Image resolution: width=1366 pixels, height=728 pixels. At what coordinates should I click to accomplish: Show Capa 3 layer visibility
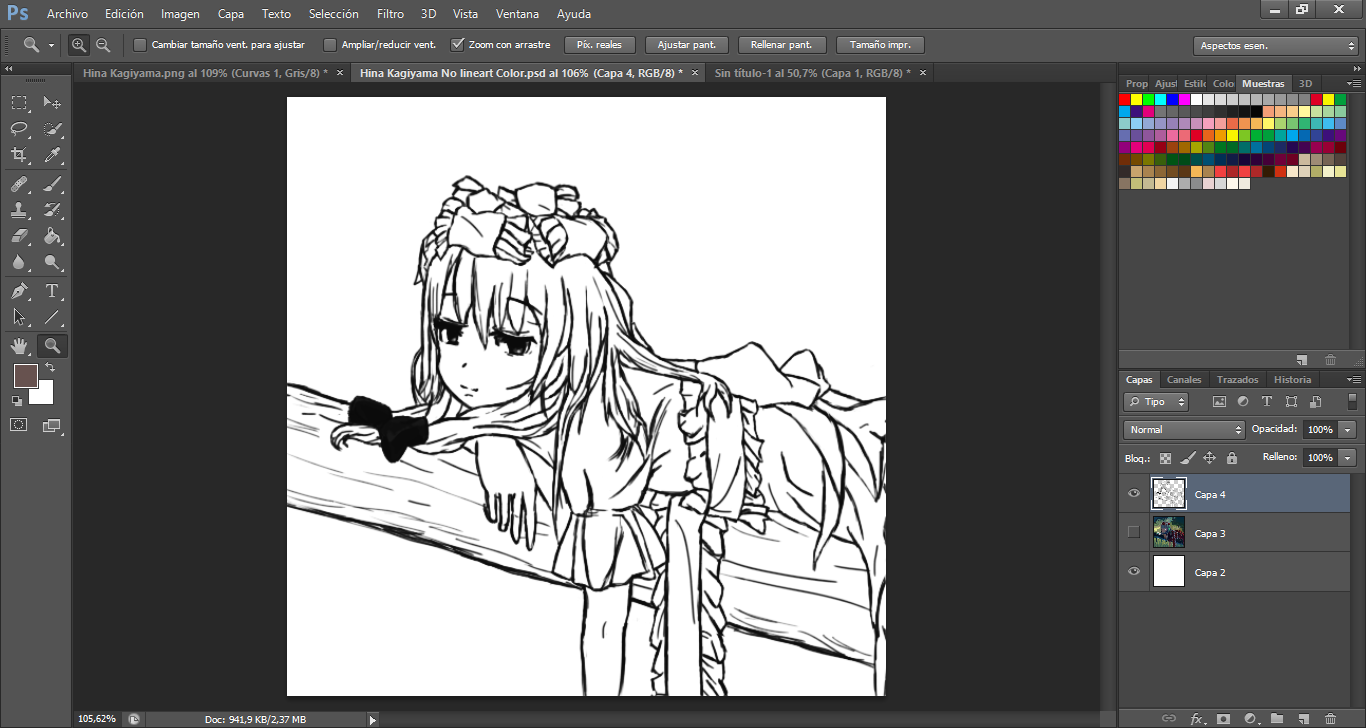point(1133,533)
